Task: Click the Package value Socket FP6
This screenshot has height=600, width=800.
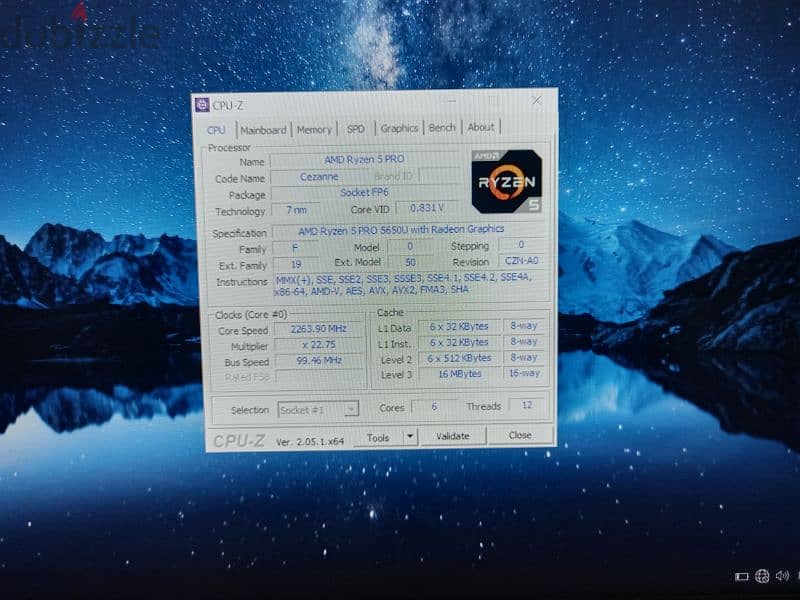Action: point(364,192)
